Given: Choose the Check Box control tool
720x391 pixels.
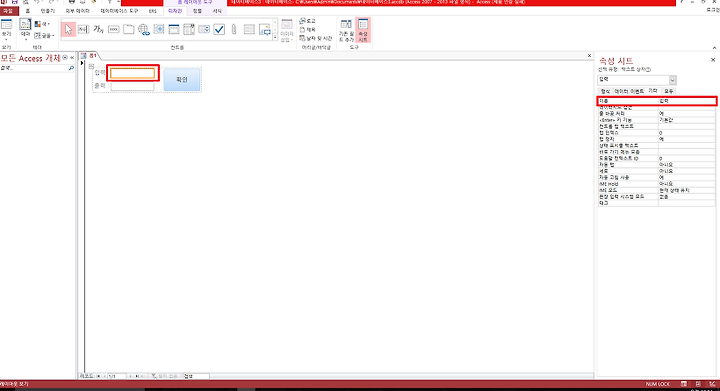Looking at the screenshot, I should (x=219, y=29).
